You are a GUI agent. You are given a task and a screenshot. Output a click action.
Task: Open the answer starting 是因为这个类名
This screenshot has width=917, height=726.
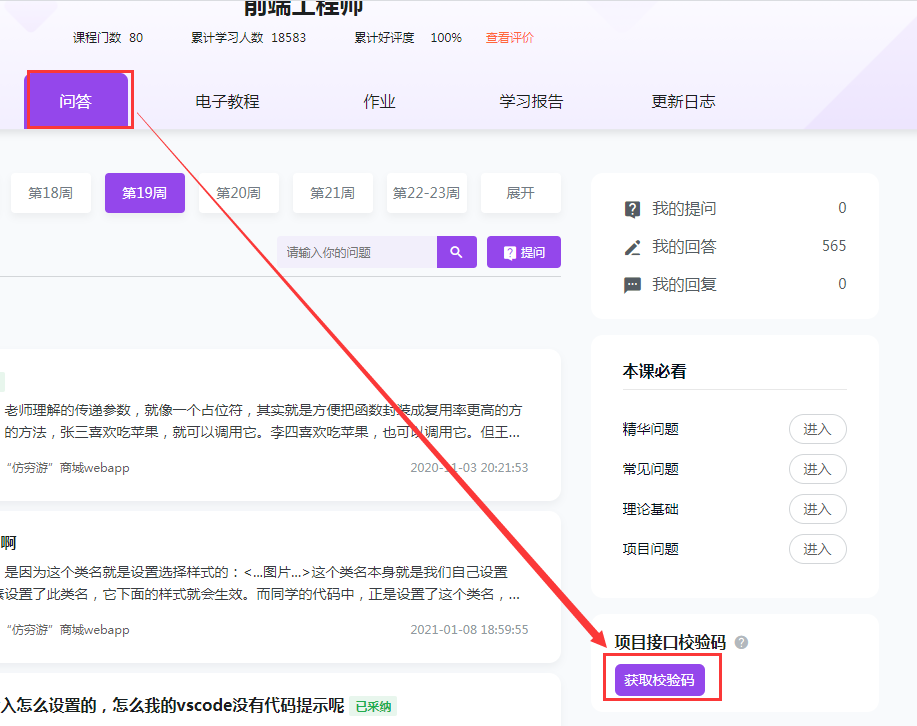(x=260, y=583)
